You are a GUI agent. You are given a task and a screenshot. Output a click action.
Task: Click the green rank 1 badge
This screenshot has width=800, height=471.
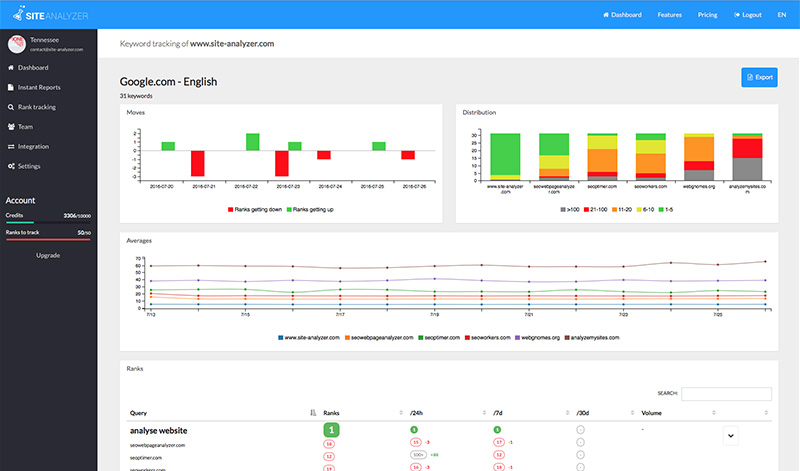[331, 430]
